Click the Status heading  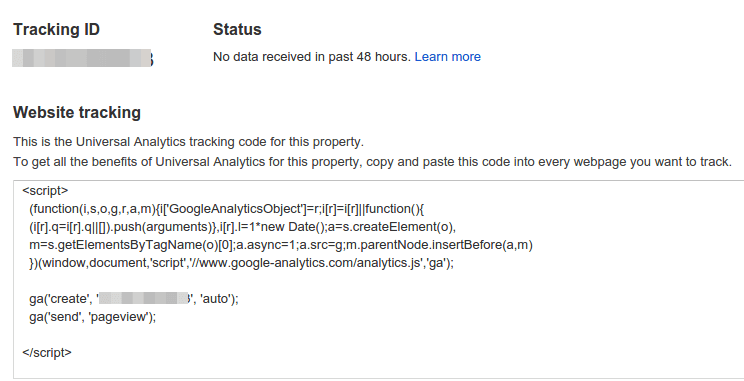(237, 29)
